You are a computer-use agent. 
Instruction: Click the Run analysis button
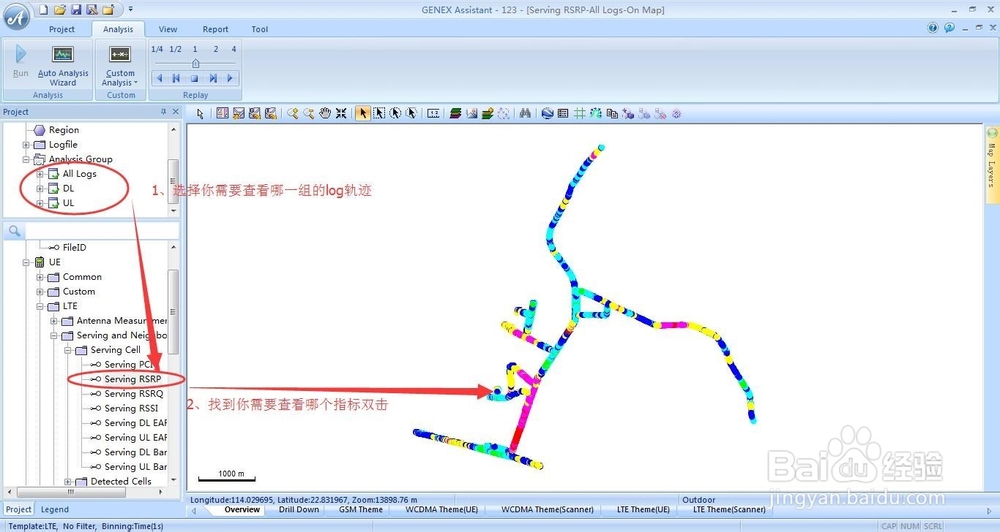(x=20, y=62)
